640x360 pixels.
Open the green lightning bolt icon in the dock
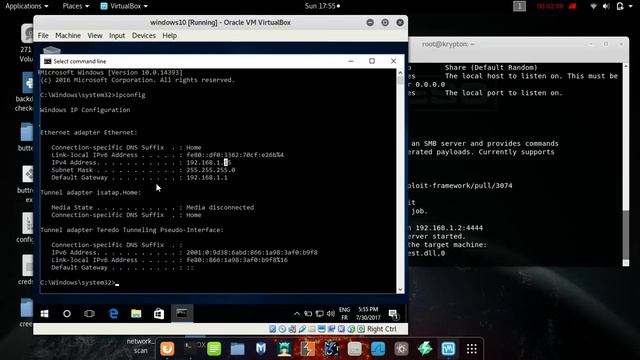pyautogui.click(x=425, y=349)
